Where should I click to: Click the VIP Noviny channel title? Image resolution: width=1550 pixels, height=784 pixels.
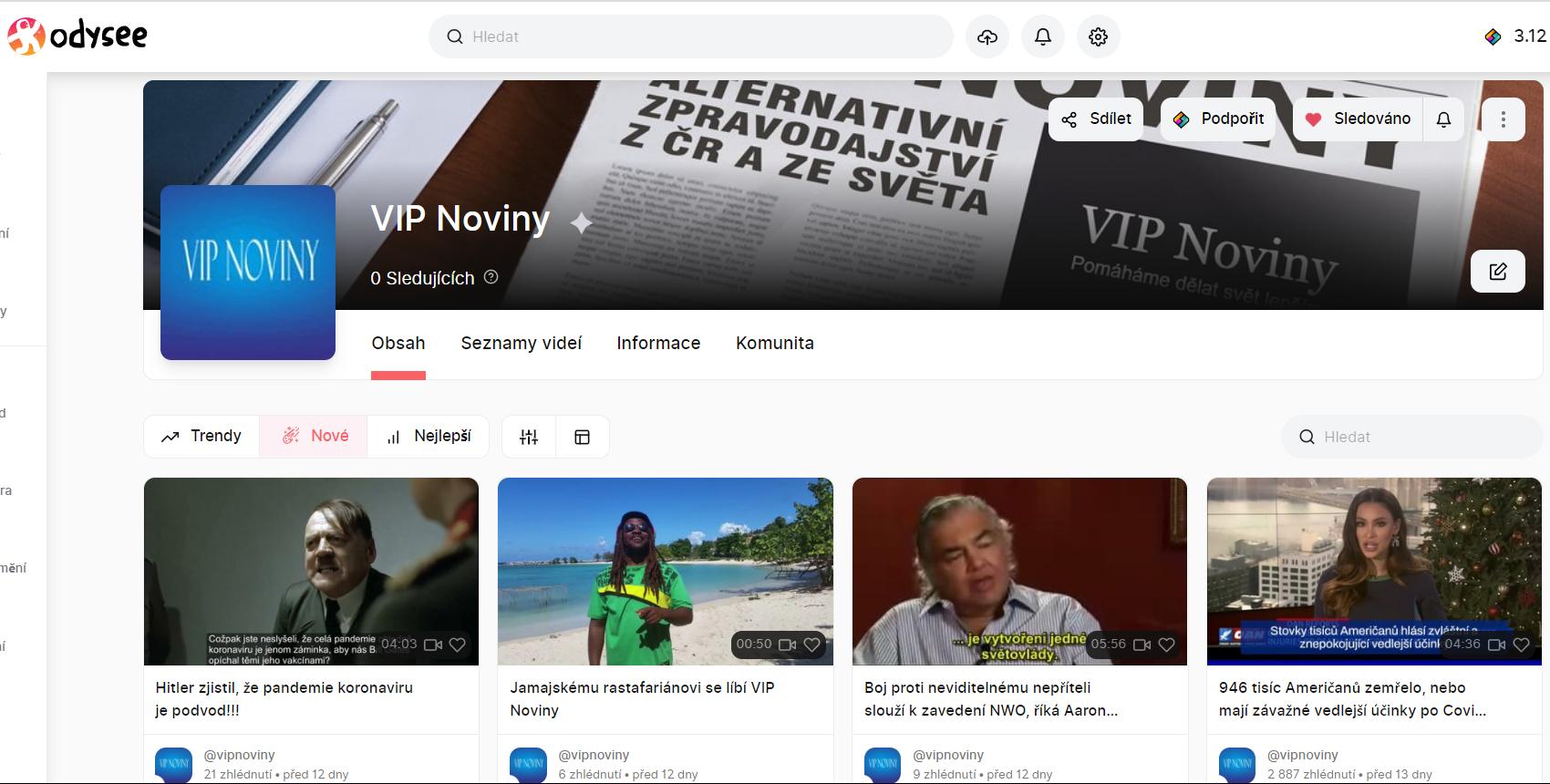460,219
